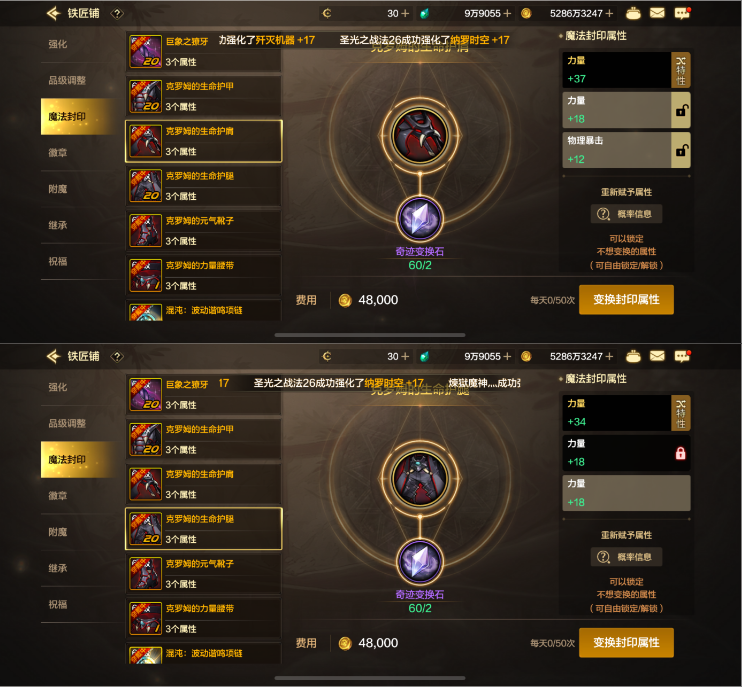The width and height of the screenshot is (742, 687).
Task: Switch to the 强化 tab in upper sidebar
Action: coord(58,44)
